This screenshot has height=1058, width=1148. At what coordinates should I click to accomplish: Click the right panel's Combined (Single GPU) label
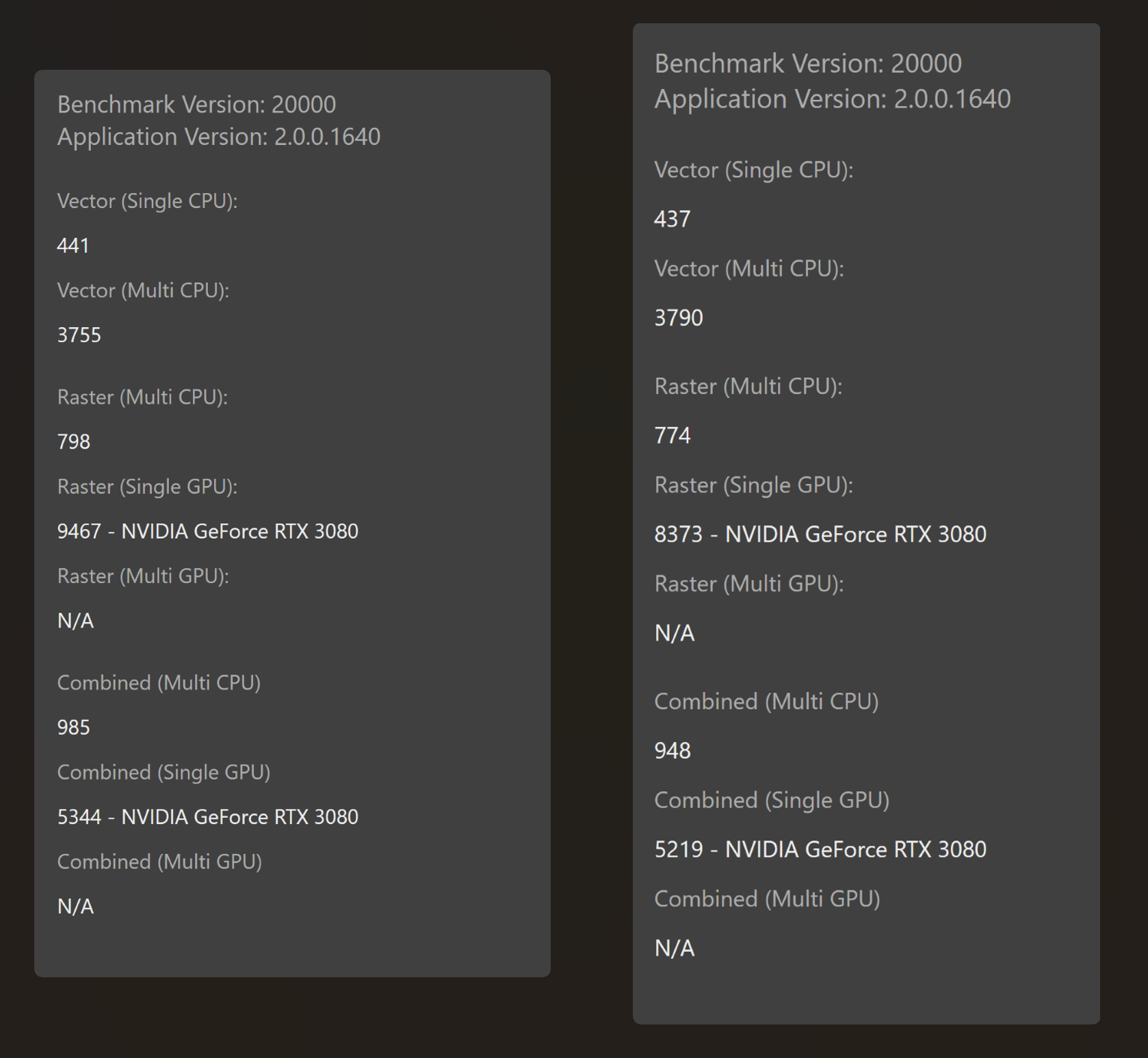[x=771, y=801]
